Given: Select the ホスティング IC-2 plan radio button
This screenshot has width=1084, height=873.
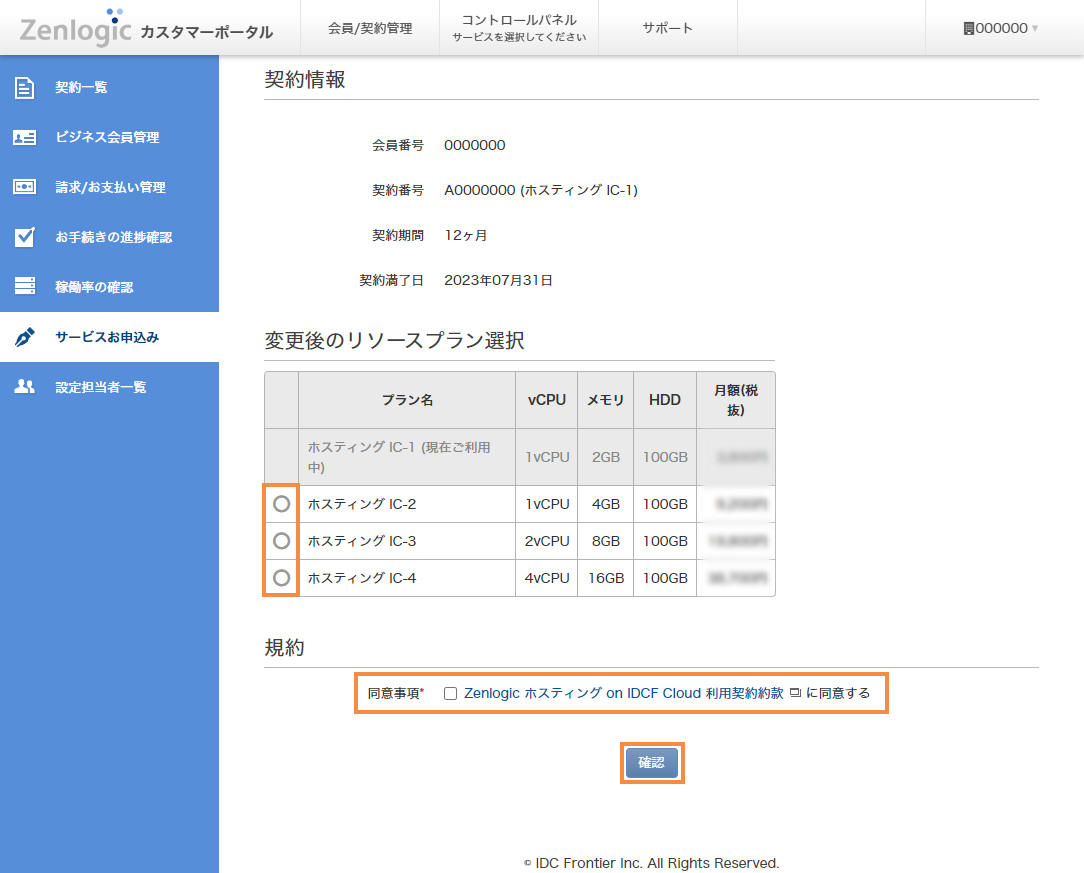Looking at the screenshot, I should (x=281, y=504).
